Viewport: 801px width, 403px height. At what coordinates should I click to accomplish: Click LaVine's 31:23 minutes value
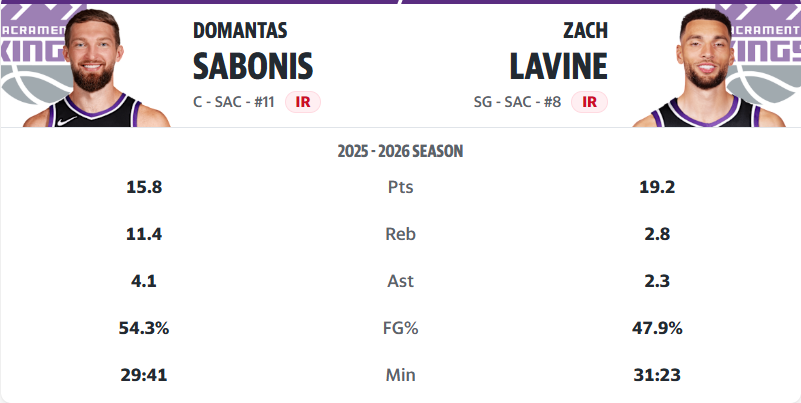[x=656, y=375]
